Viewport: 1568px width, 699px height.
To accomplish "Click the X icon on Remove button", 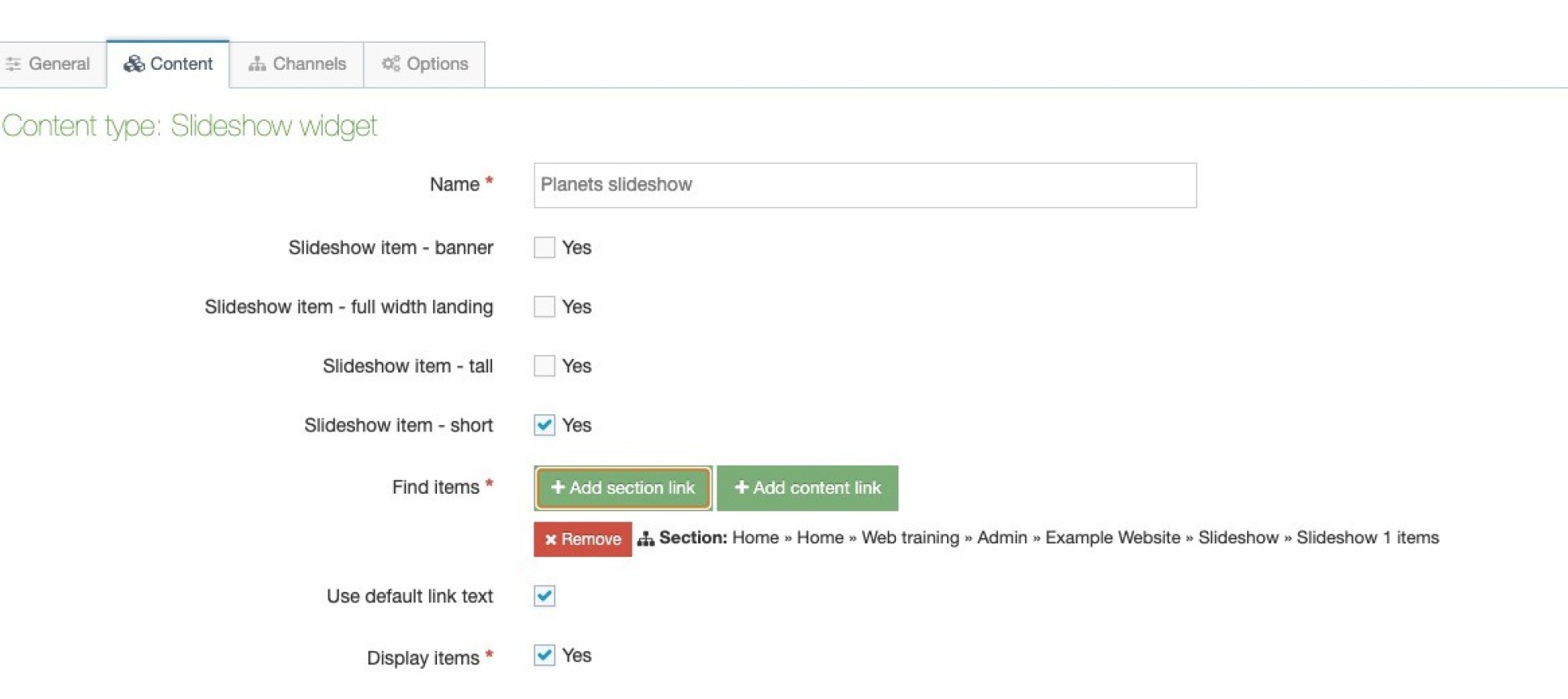I will pyautogui.click(x=551, y=539).
